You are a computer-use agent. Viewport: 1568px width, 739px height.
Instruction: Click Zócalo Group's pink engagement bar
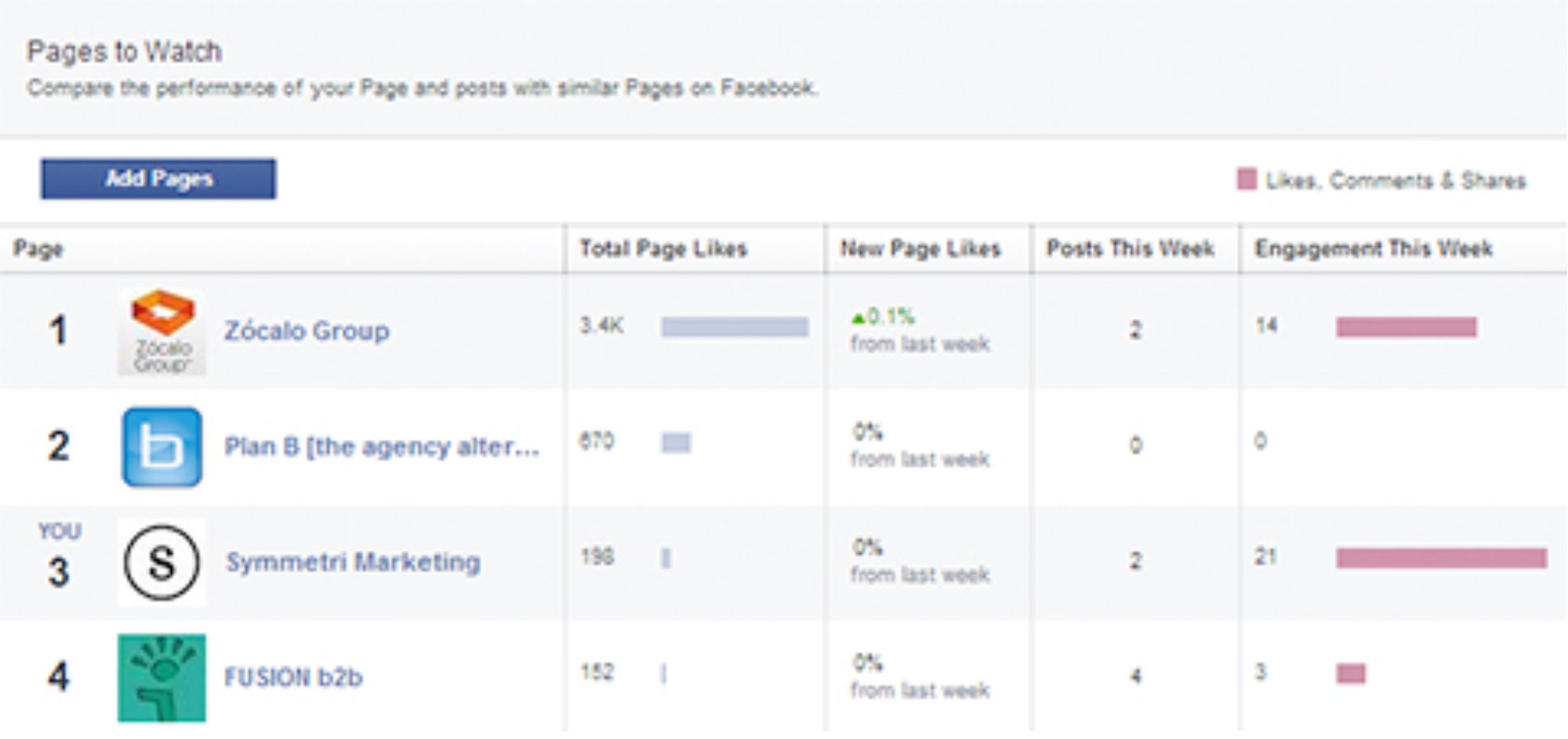pos(1406,327)
